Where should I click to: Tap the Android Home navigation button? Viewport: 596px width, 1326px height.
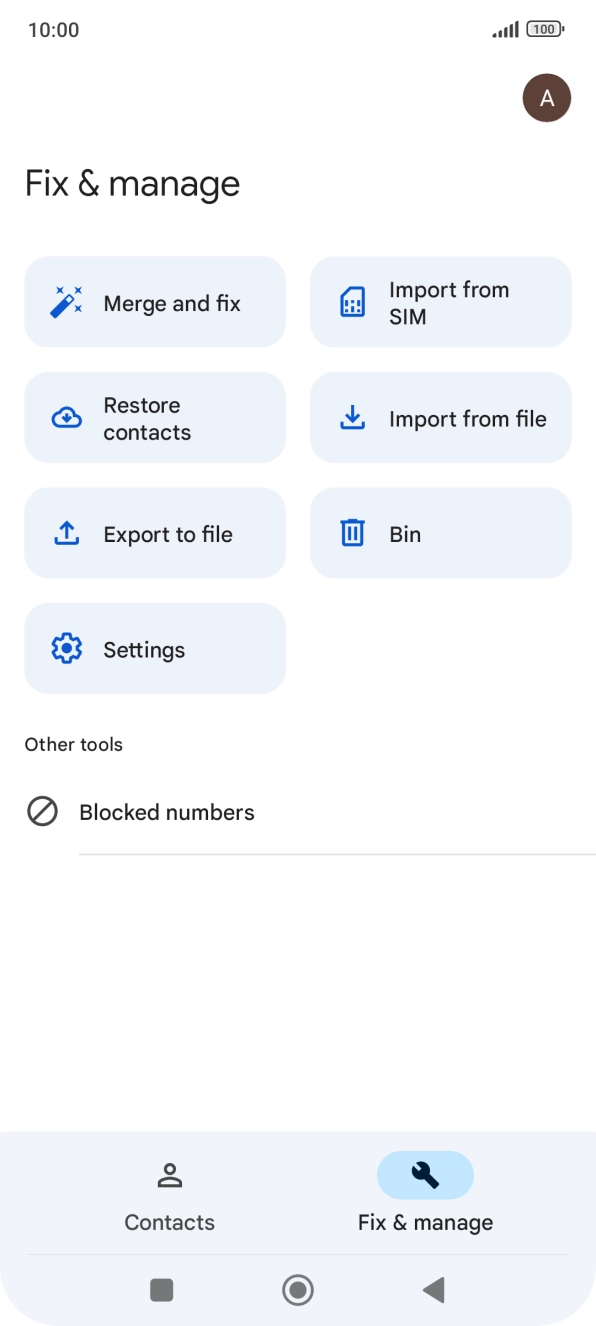pyautogui.click(x=298, y=1290)
